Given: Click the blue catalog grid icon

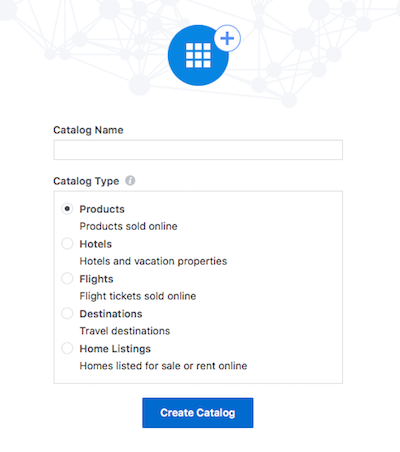Looking at the screenshot, I should 198,55.
